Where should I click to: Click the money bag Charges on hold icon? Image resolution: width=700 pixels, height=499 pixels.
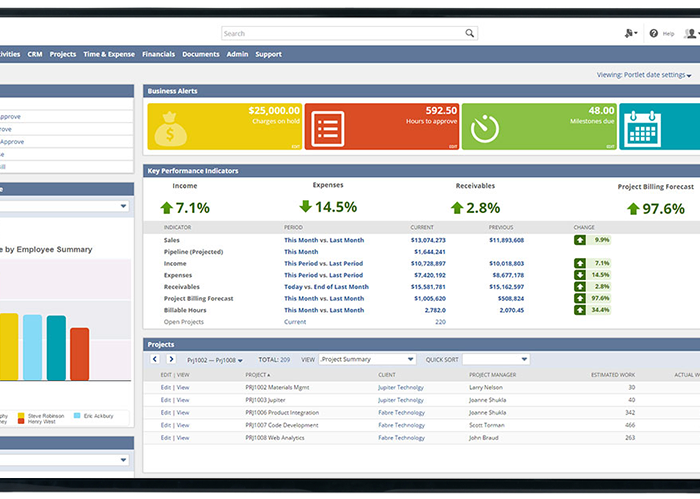(x=170, y=129)
